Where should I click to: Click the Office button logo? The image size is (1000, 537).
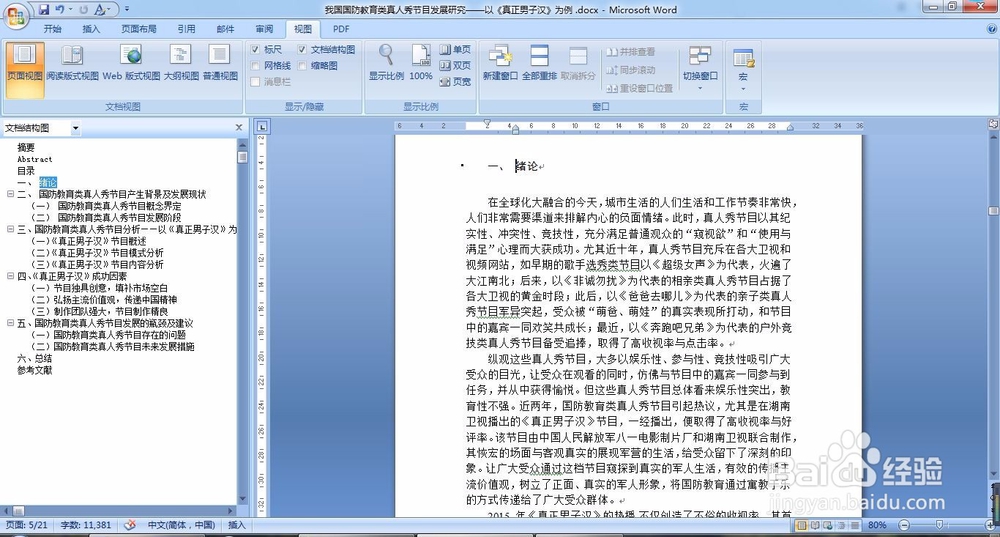click(x=17, y=17)
